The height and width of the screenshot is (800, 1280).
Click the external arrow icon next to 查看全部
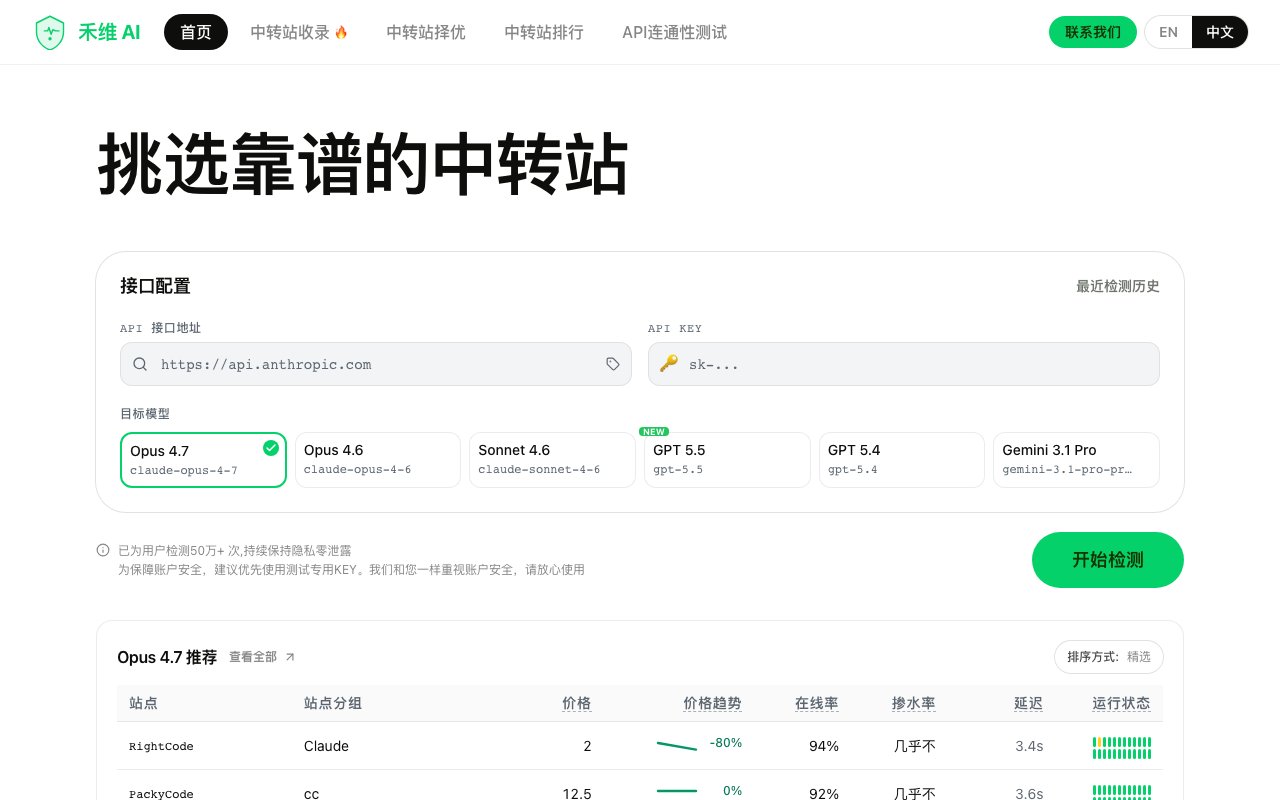tap(290, 657)
